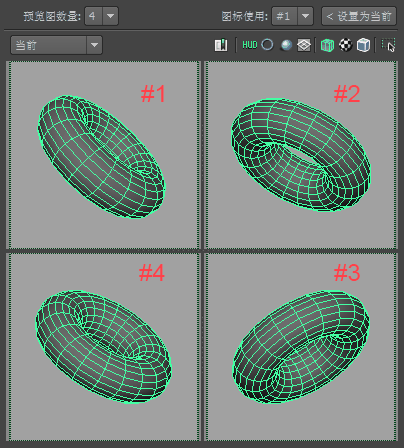Click the blue shaded cube icon

(363, 45)
